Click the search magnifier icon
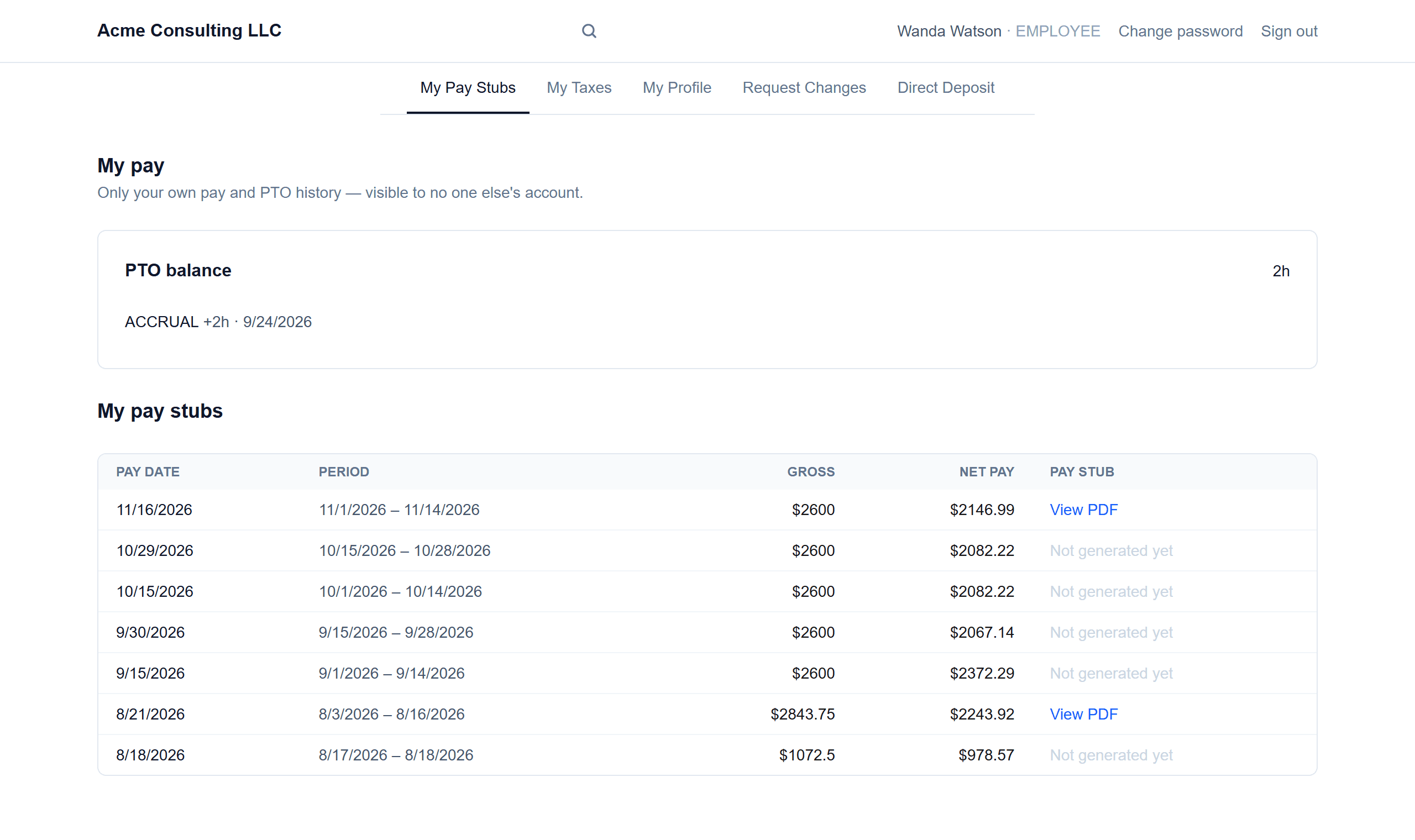Screen dimensions: 1415x840 (x=589, y=31)
